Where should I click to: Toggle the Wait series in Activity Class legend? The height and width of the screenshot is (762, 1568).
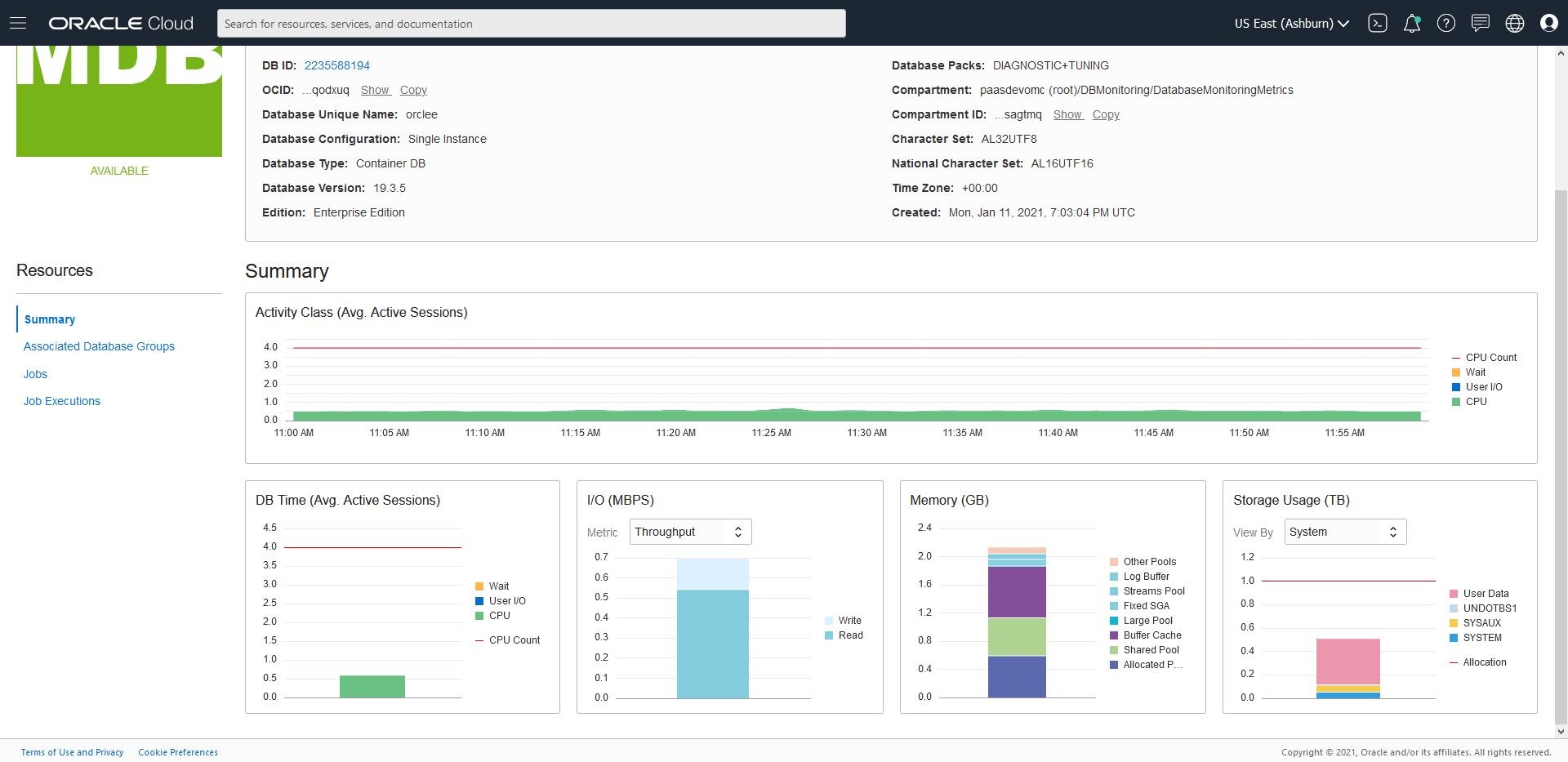tap(1475, 372)
